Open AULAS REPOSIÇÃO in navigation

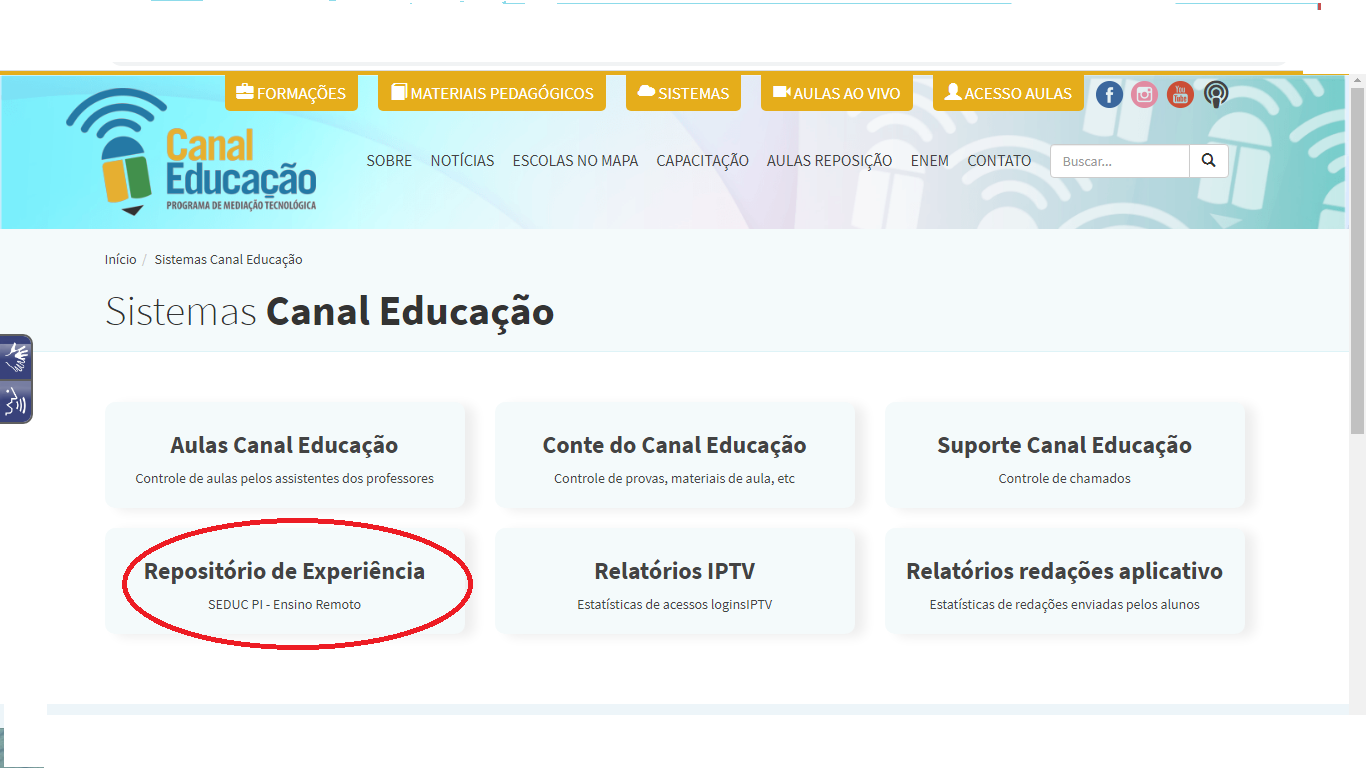(829, 161)
